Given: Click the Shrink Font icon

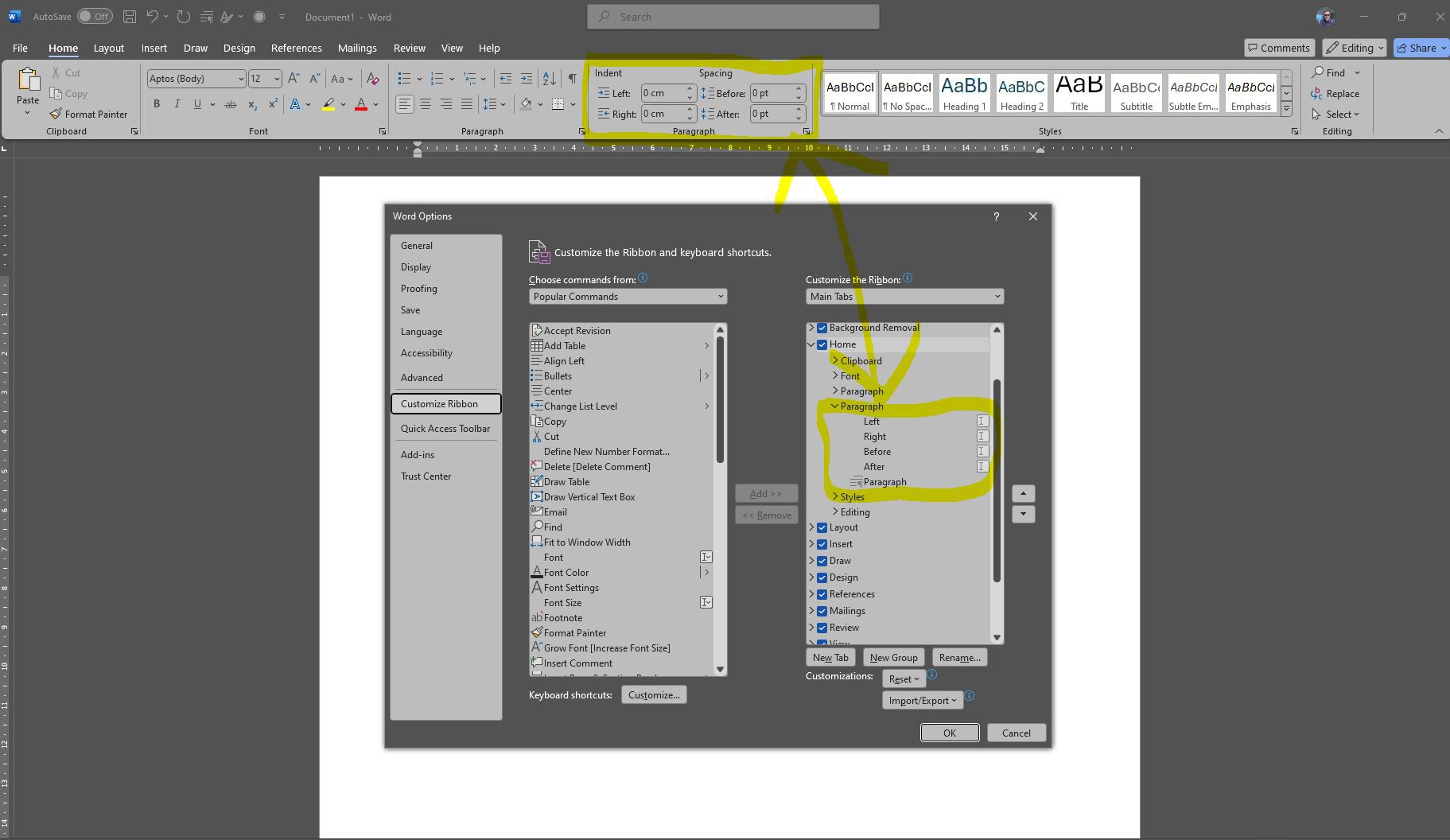Looking at the screenshot, I should [x=314, y=78].
